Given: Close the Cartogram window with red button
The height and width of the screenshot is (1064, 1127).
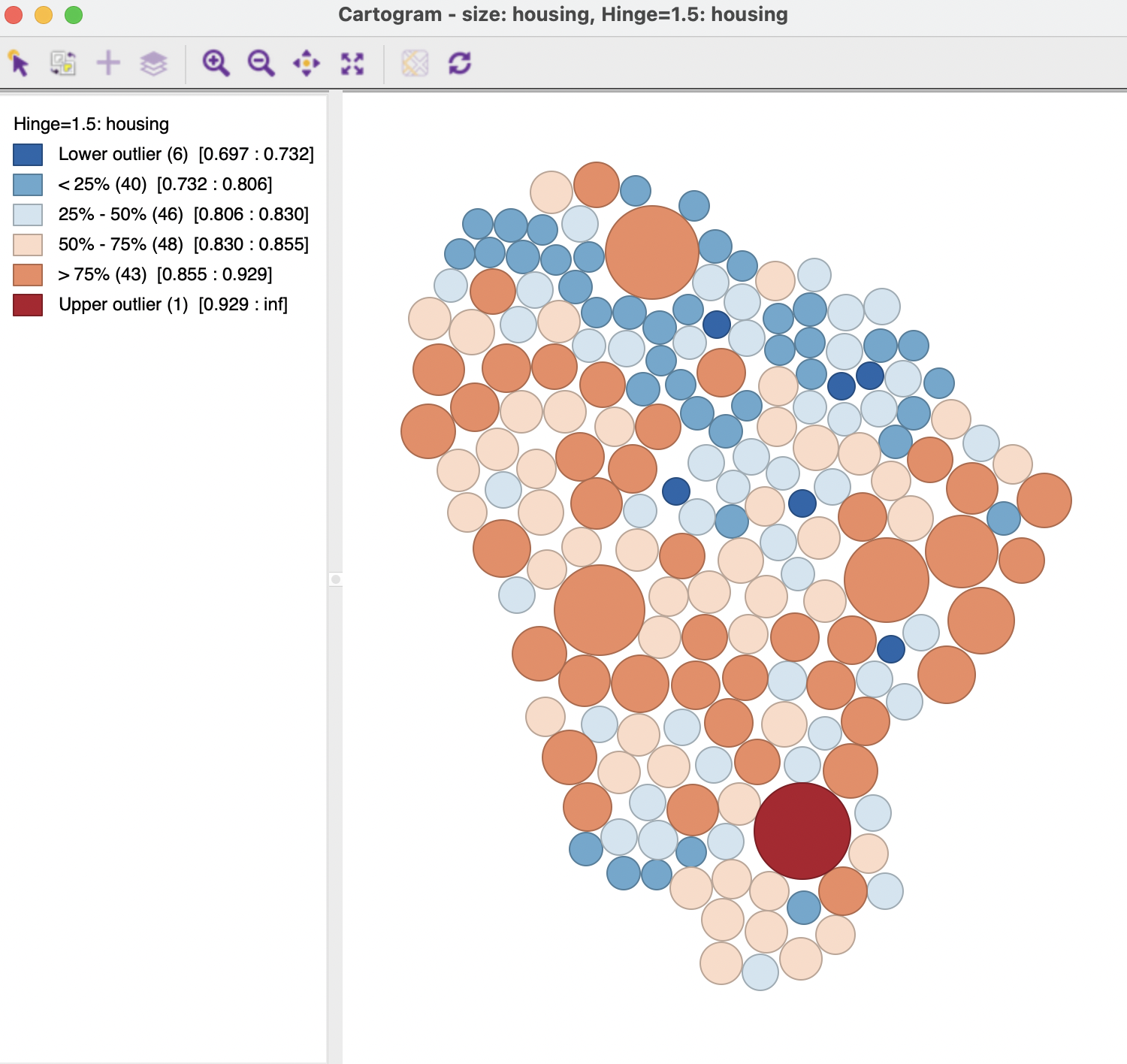Looking at the screenshot, I should click(x=14, y=15).
